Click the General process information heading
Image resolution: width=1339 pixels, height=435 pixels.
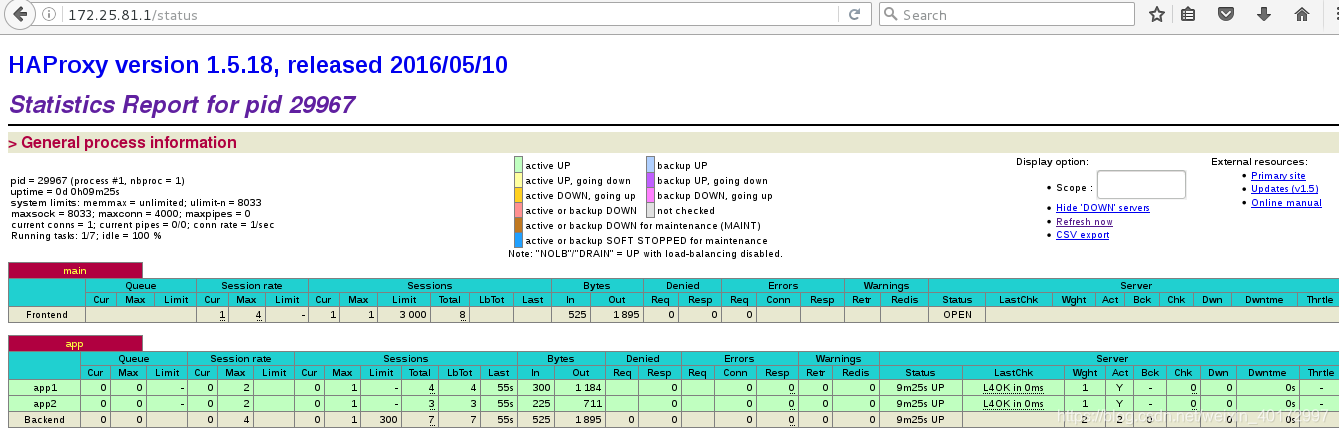pos(128,142)
